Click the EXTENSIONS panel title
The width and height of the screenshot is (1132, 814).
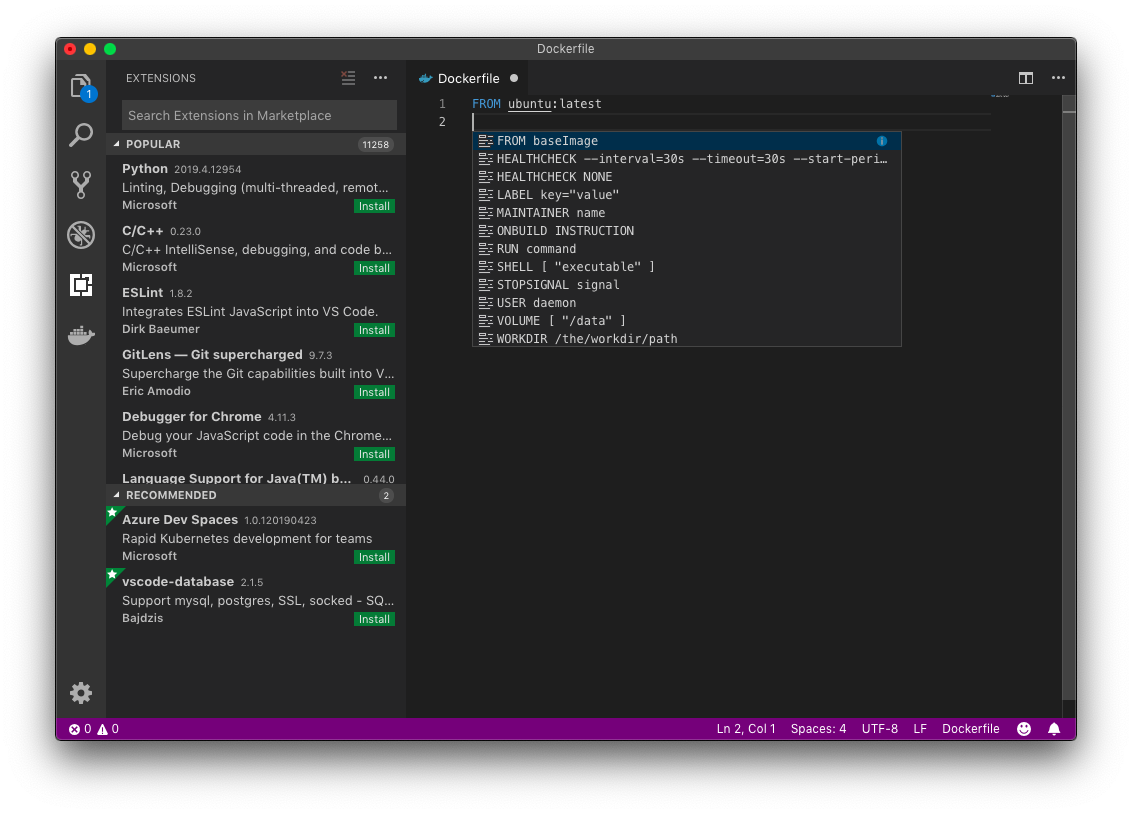pyautogui.click(x=160, y=78)
